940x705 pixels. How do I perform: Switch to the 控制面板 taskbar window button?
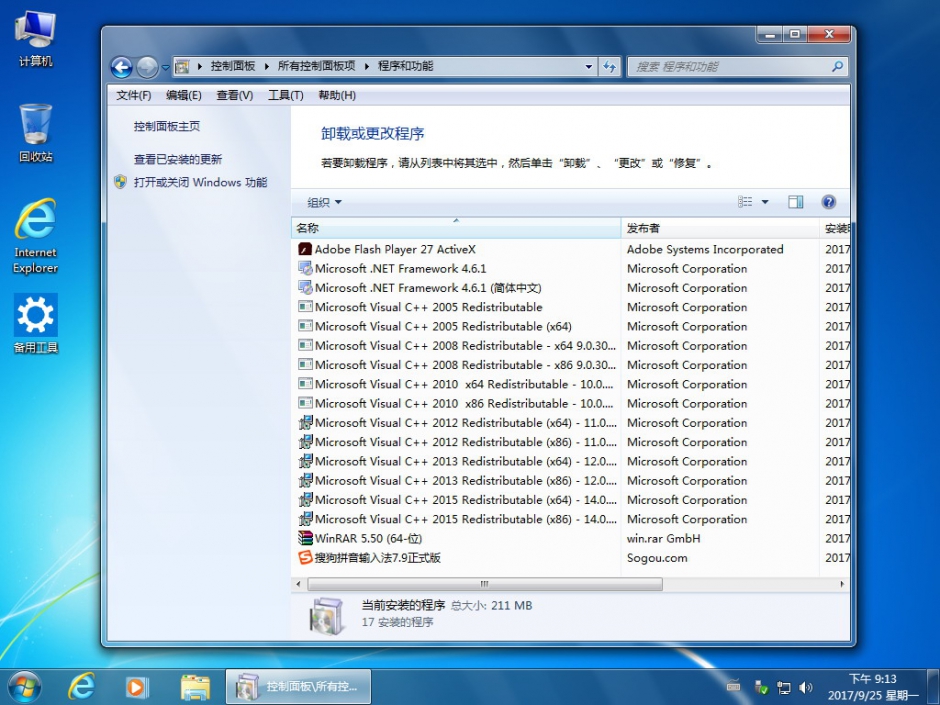click(298, 686)
